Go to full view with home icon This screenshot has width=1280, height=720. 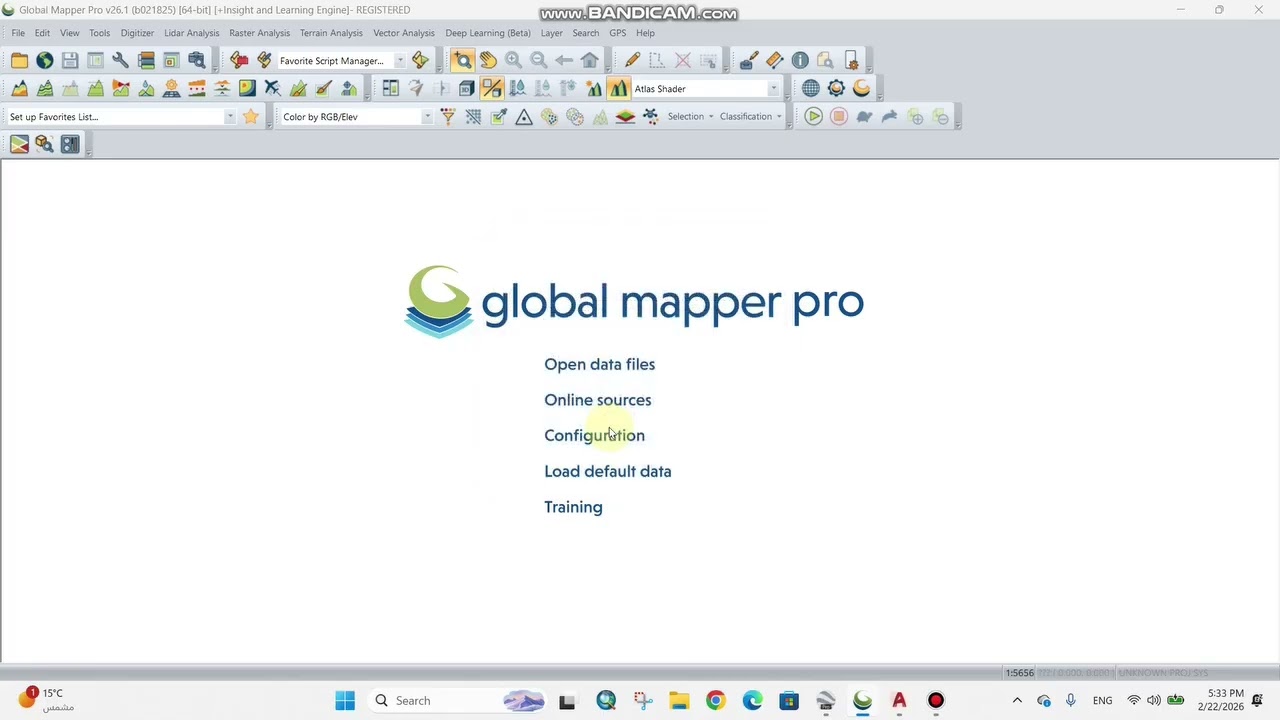click(x=590, y=61)
